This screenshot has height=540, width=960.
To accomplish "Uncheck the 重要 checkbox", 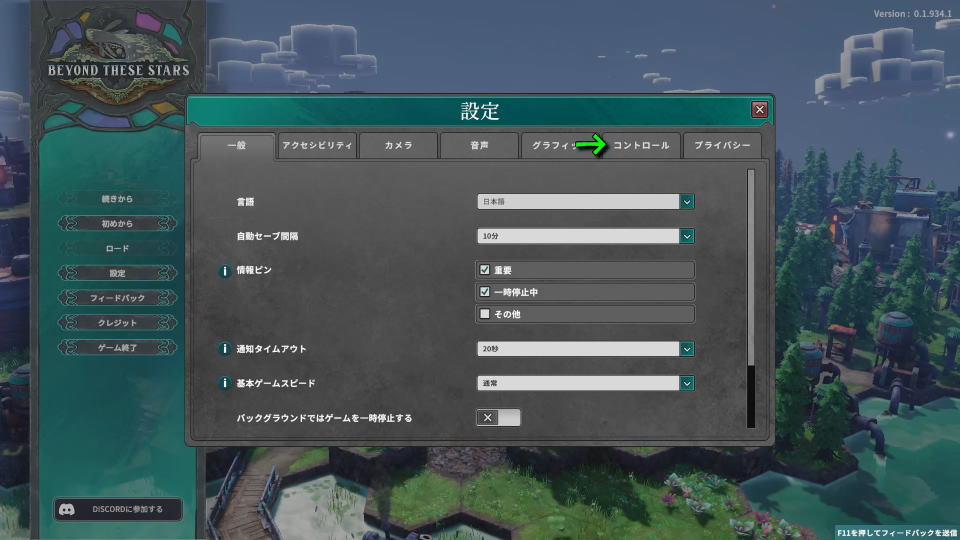I will (x=485, y=269).
